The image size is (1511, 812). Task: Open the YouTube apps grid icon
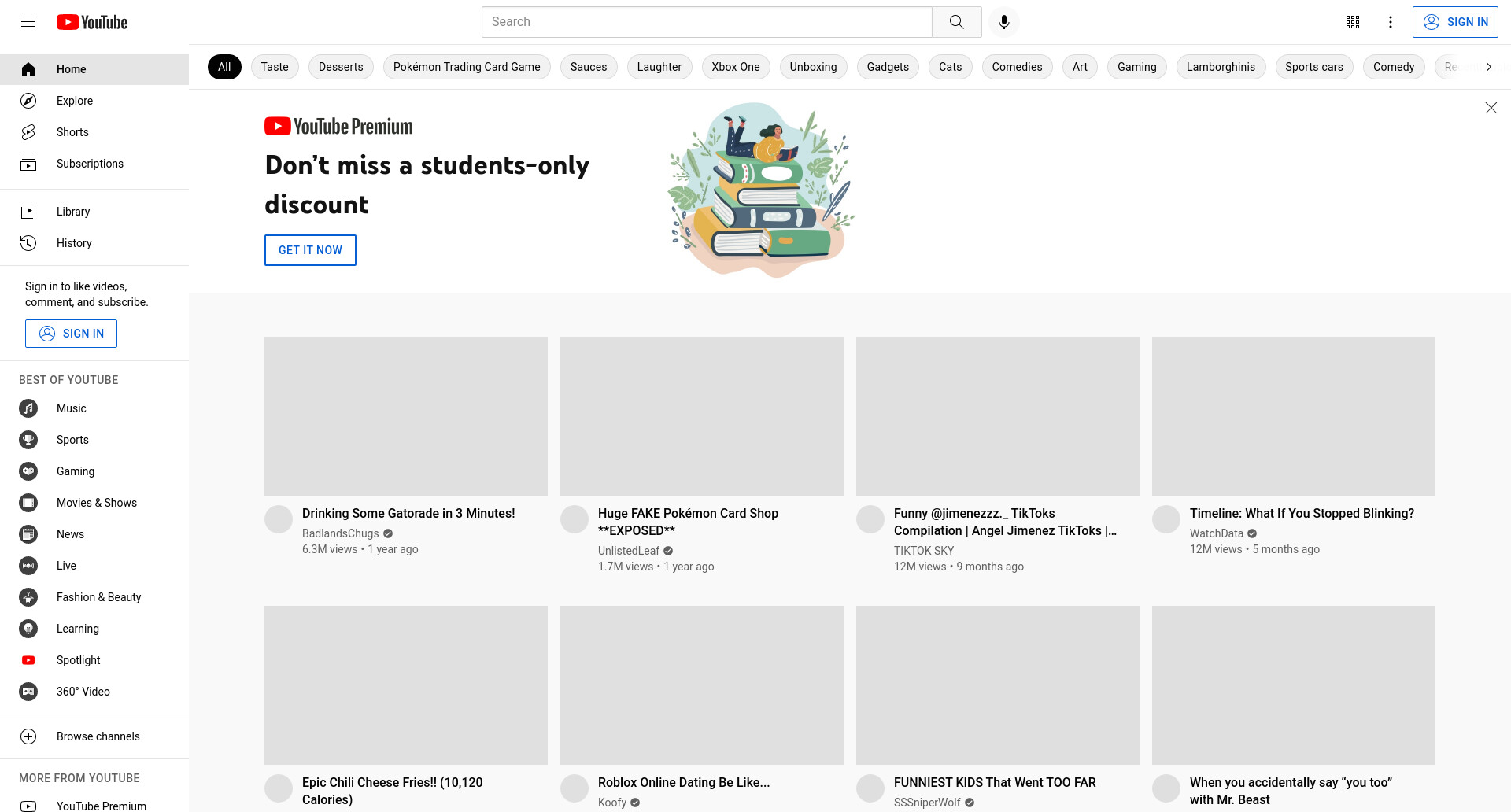[1353, 22]
